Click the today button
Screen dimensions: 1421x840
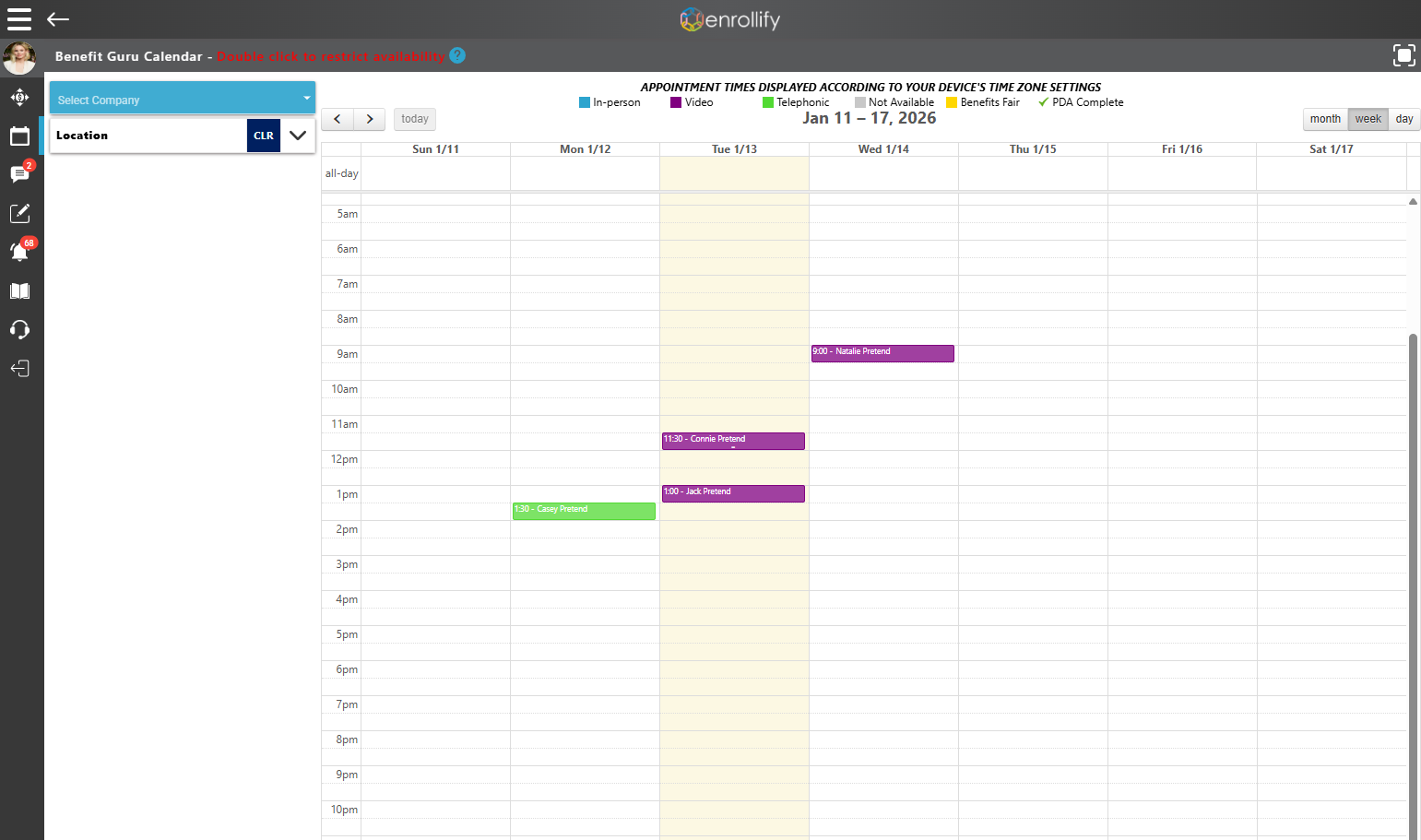tap(415, 119)
